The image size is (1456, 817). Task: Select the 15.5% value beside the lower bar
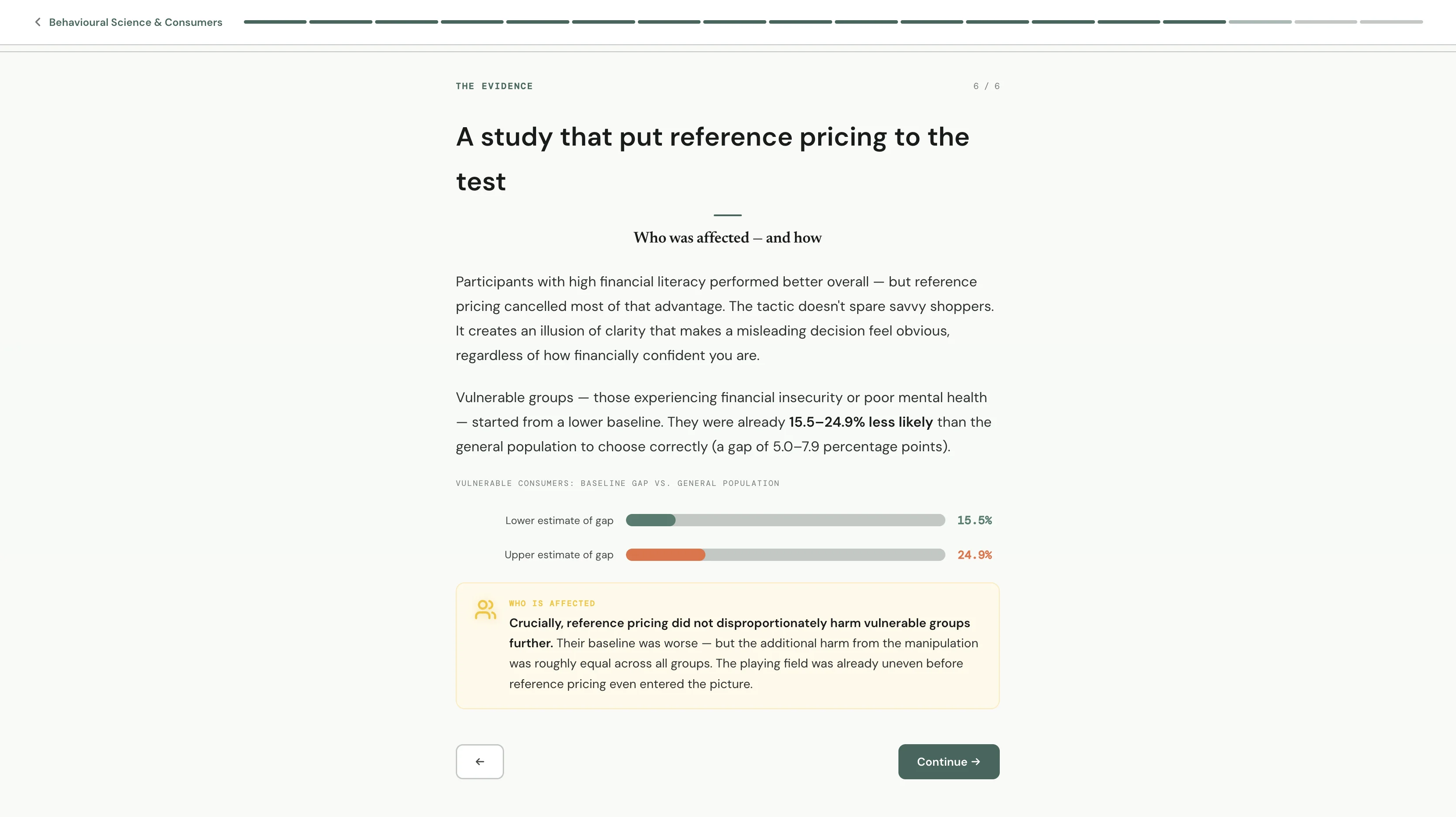click(x=974, y=521)
